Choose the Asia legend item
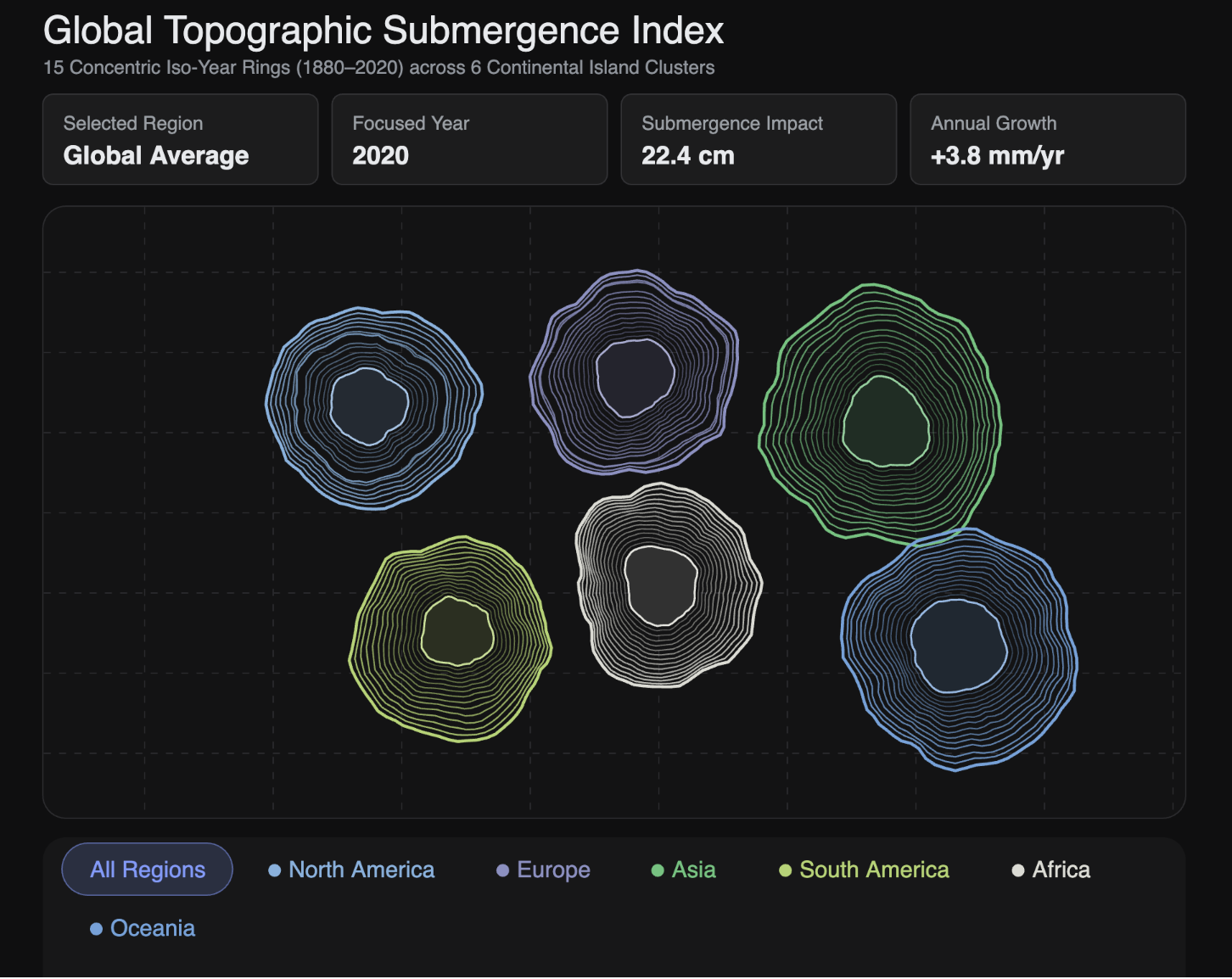The image size is (1232, 979). tap(683, 870)
